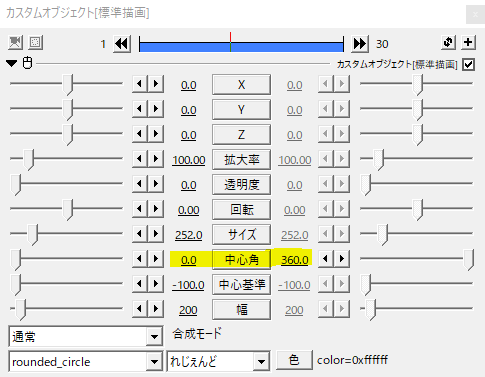Increase left 中心角 value with right arrow
Viewport: 485px width, 377px height.
tap(156, 259)
